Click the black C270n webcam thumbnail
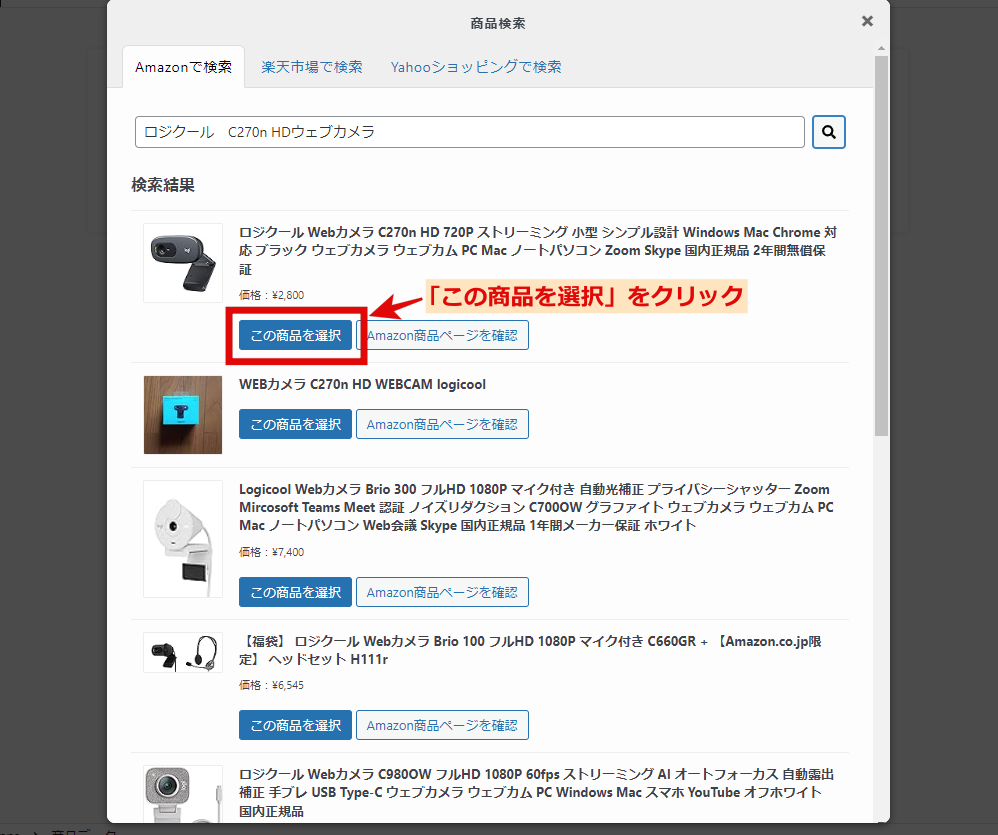The width and height of the screenshot is (998, 835). 183,263
